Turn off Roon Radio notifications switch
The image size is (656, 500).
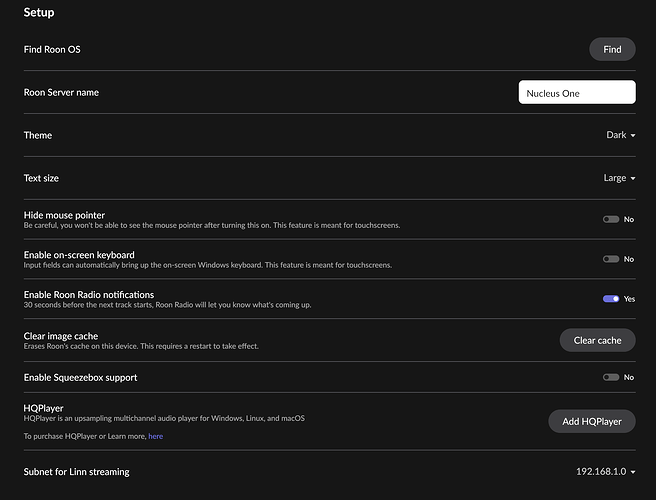[611, 299]
